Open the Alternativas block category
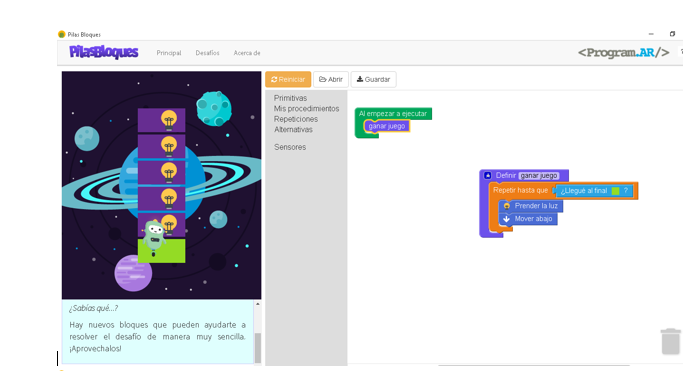This screenshot has height=371, width=698. 293,130
